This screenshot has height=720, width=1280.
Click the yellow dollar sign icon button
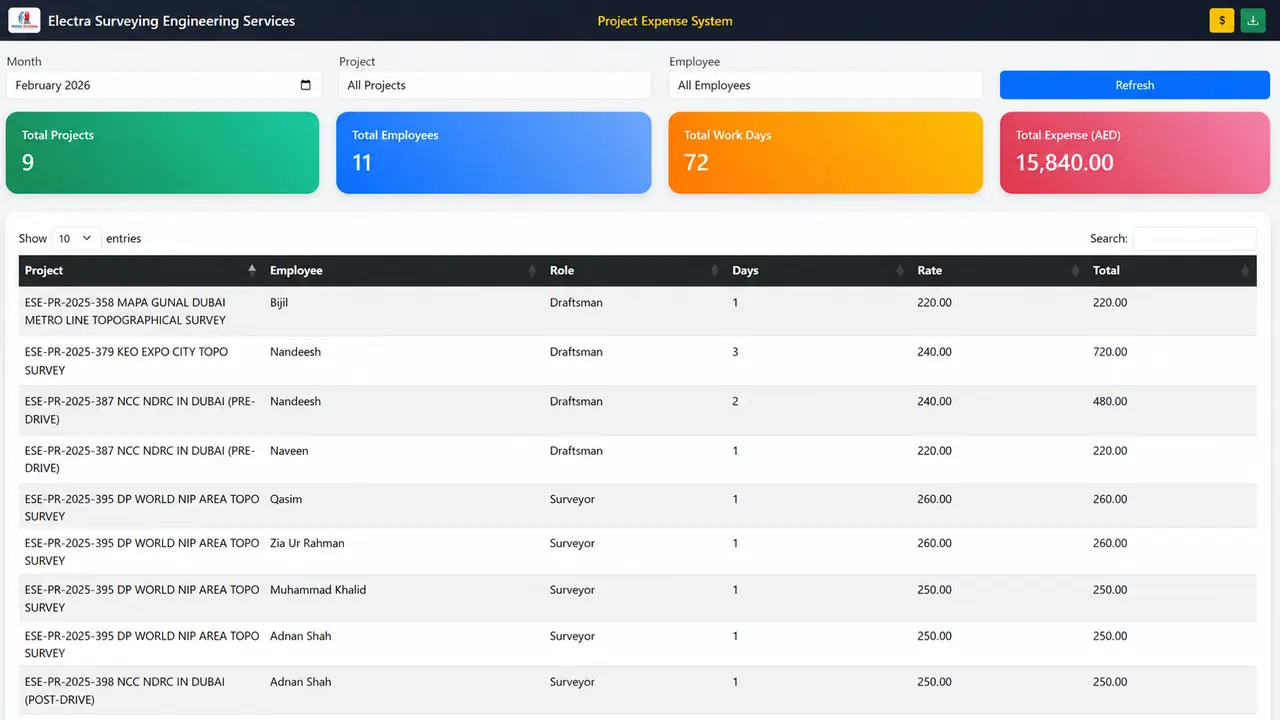(1221, 21)
